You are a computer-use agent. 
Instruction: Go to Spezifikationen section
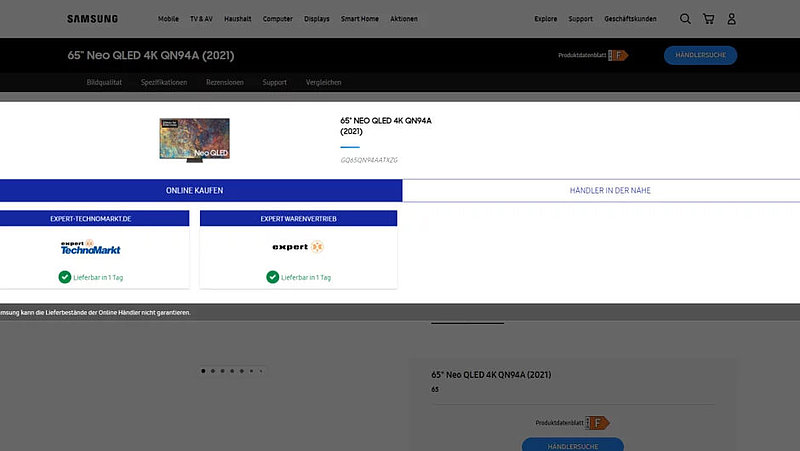pyautogui.click(x=164, y=82)
